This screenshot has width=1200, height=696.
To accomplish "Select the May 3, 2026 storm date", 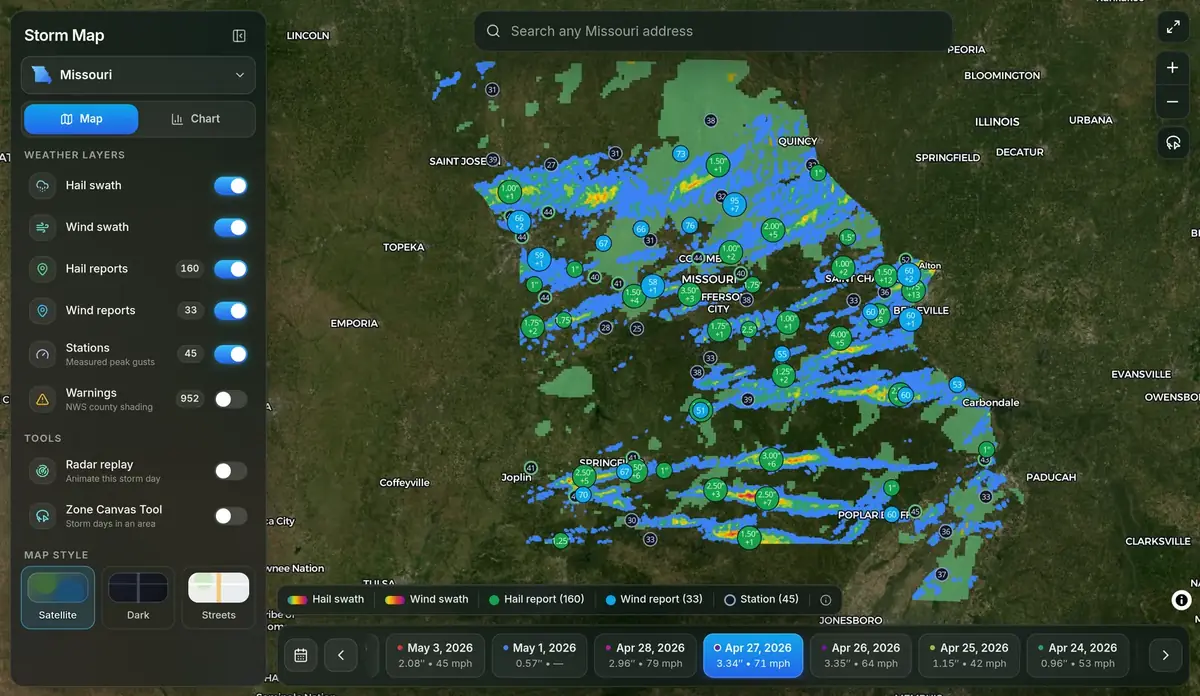I will click(x=436, y=656).
